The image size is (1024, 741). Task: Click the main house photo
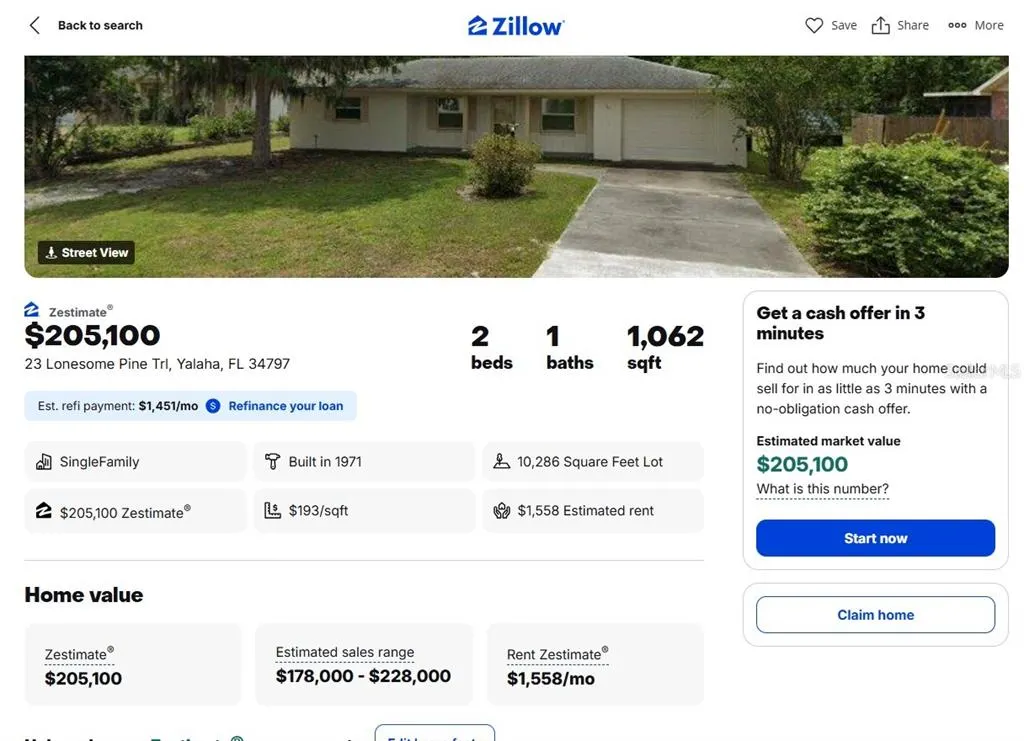516,166
